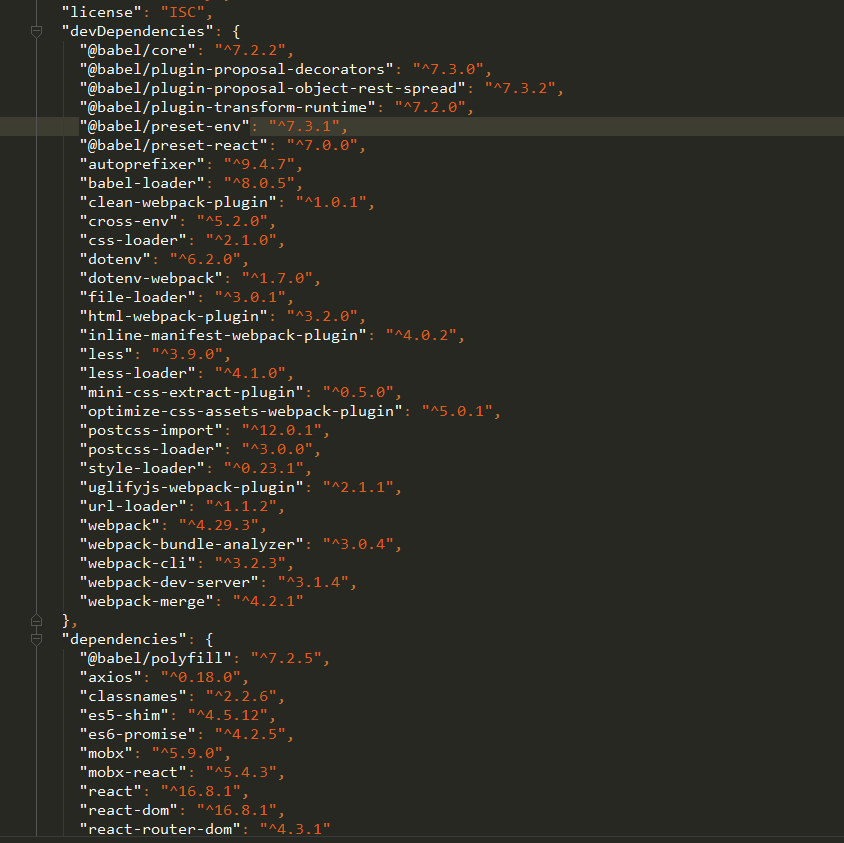Click the "webpack" key with version ^4.29.3

coord(119,525)
